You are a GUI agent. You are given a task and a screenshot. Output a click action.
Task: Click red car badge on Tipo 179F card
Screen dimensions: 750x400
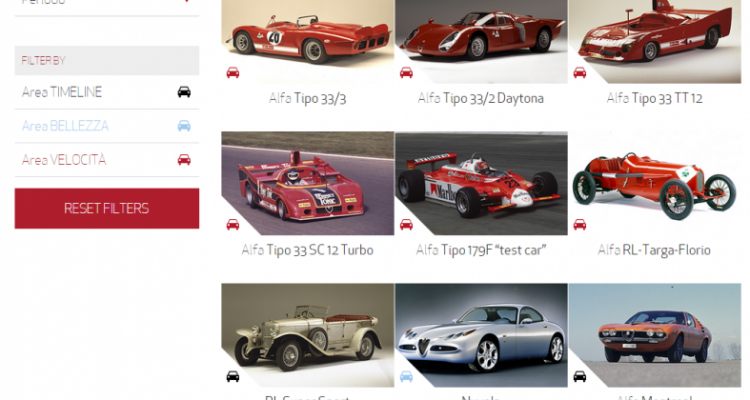point(406,224)
